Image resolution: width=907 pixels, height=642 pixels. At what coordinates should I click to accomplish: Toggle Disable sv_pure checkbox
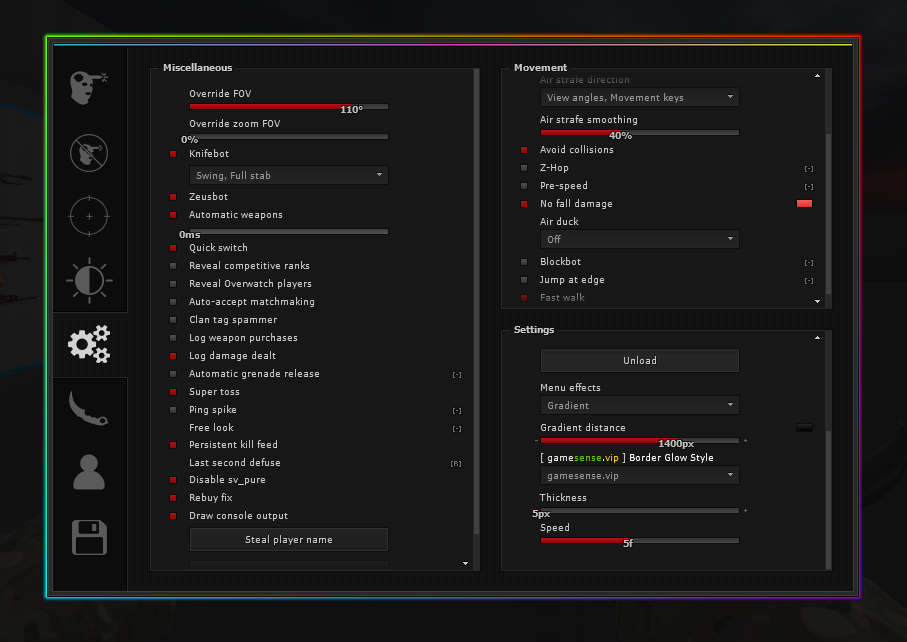pyautogui.click(x=173, y=479)
